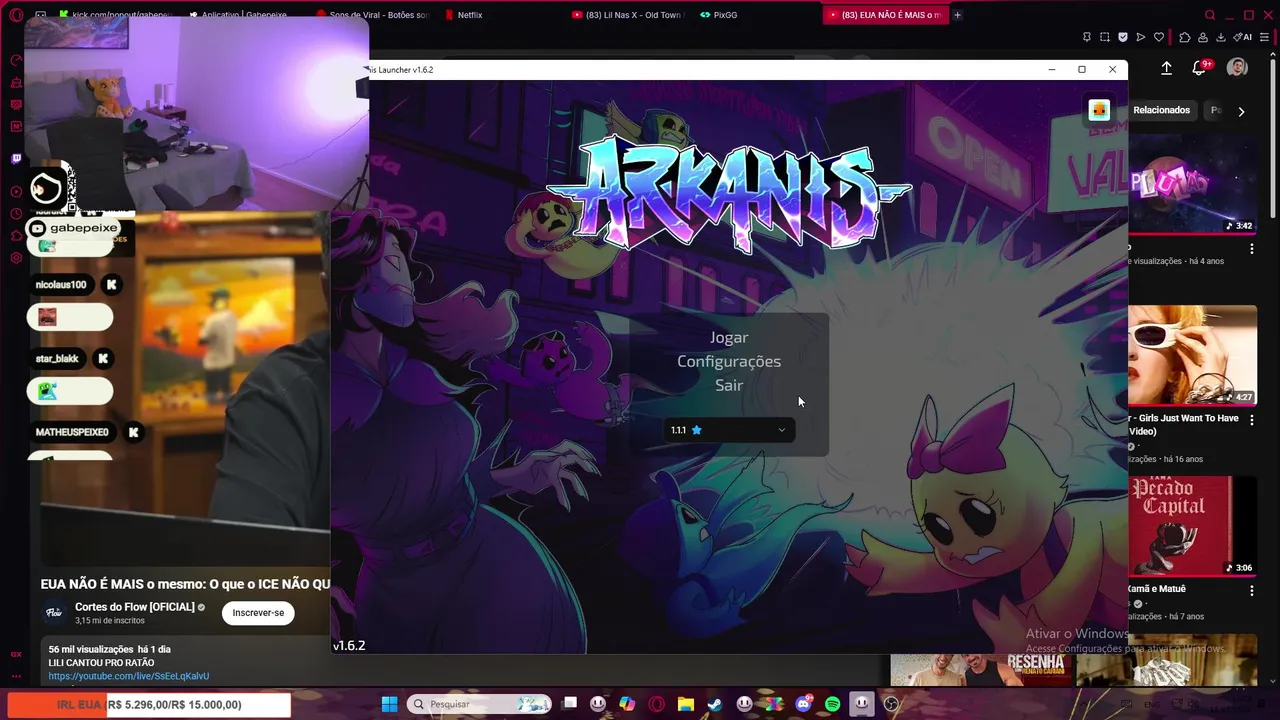Click the extensions icon in browser toolbar
Viewport: 1280px width, 720px height.
point(1185,37)
